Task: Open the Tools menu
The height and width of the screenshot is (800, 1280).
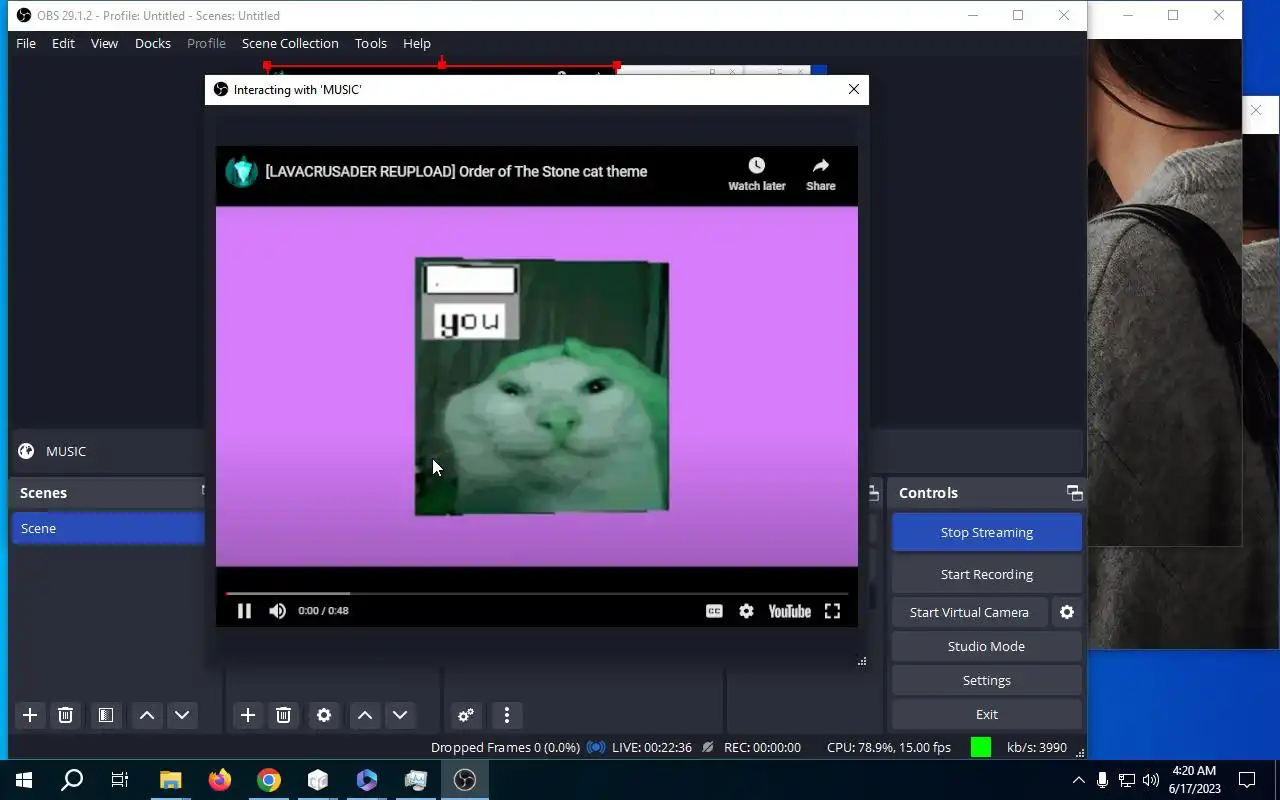Action: (x=371, y=43)
